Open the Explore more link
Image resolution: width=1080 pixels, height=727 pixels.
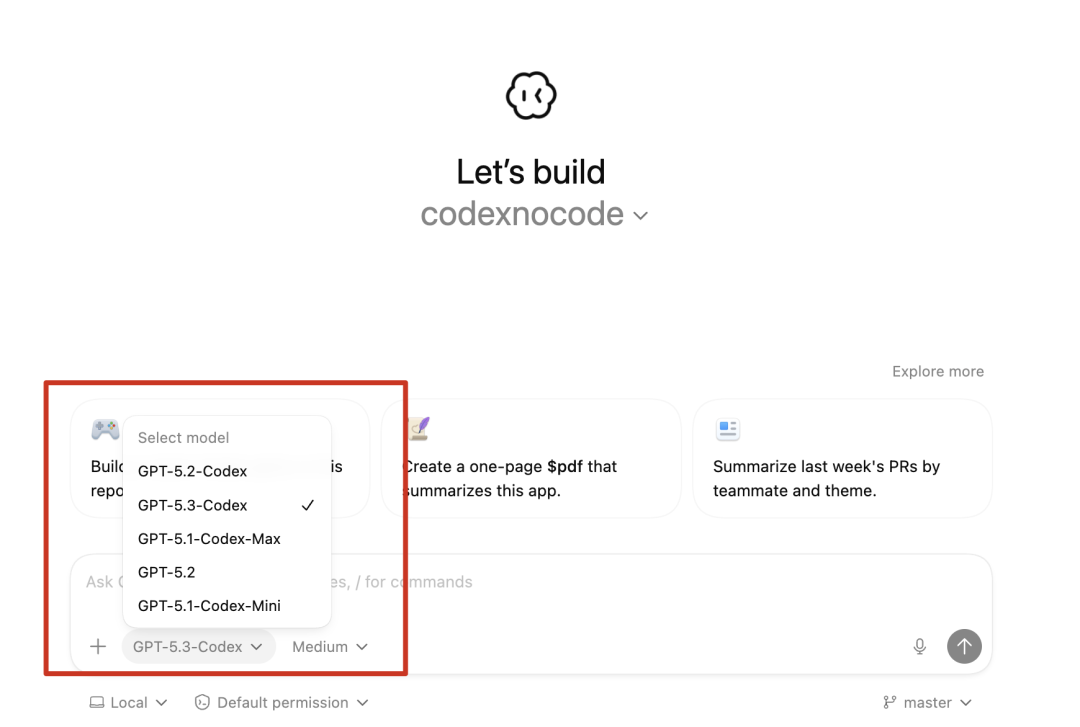[x=937, y=371]
